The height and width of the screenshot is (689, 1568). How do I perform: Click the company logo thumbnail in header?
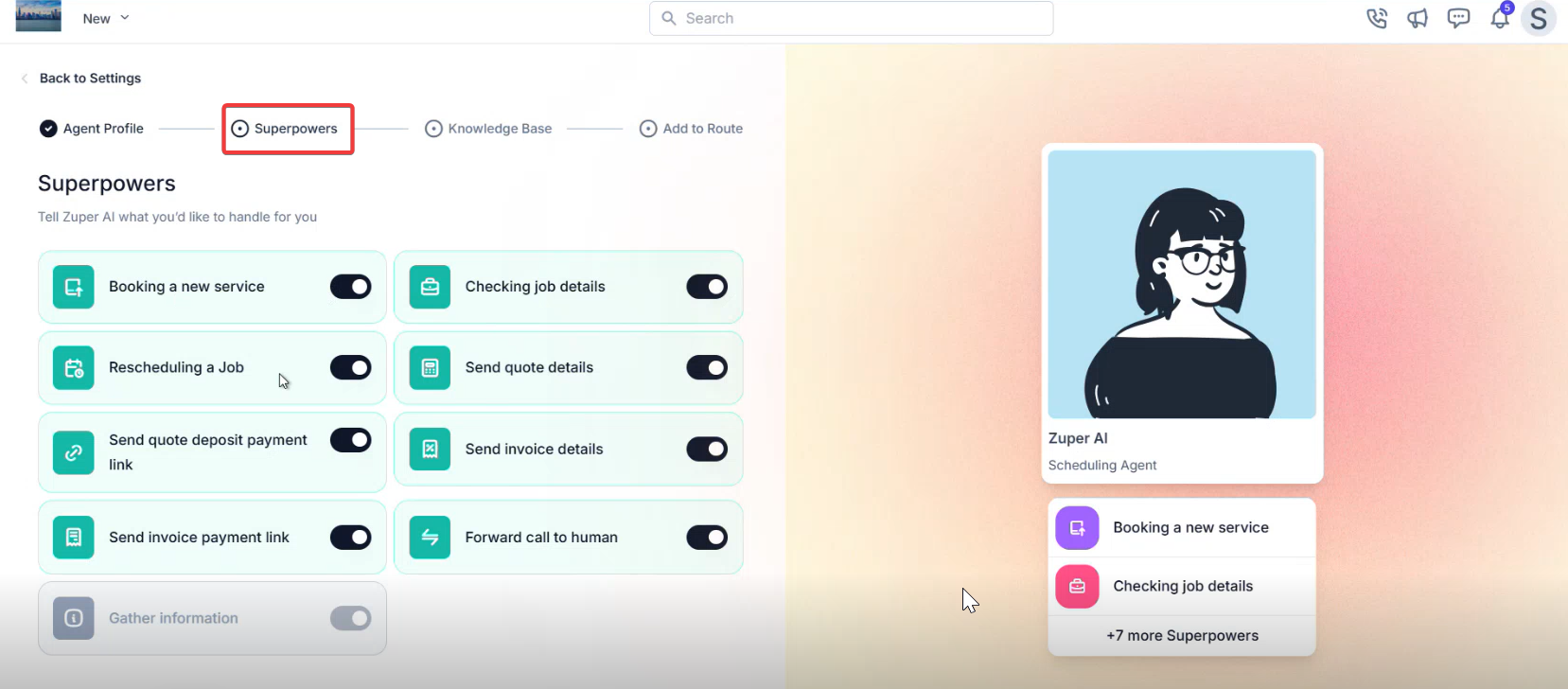(39, 16)
